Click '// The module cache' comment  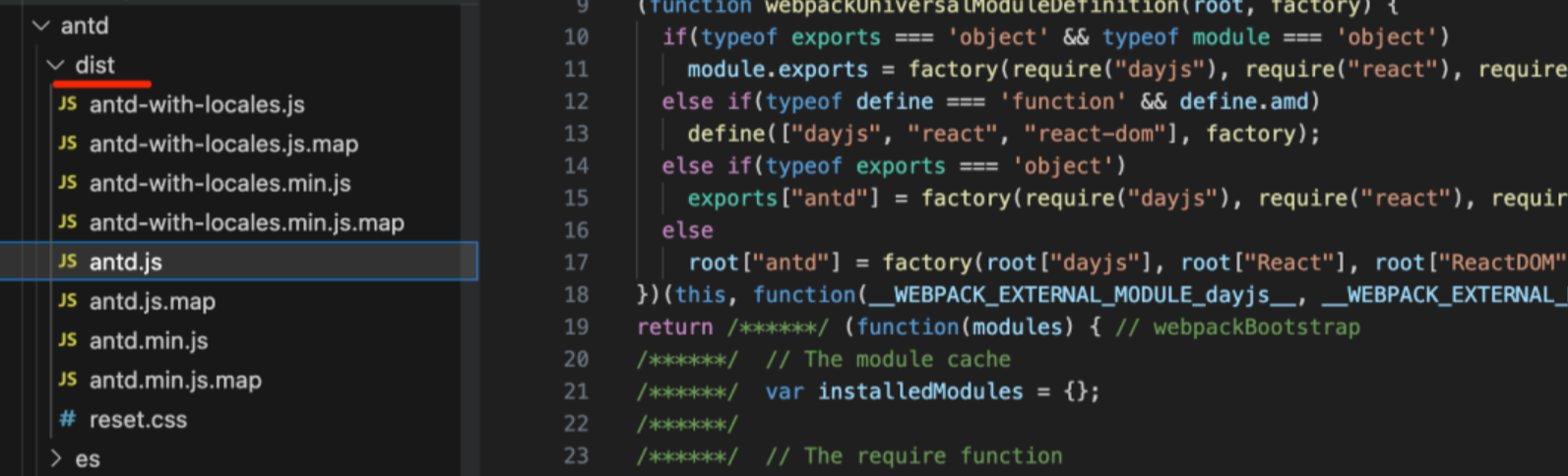tap(888, 359)
